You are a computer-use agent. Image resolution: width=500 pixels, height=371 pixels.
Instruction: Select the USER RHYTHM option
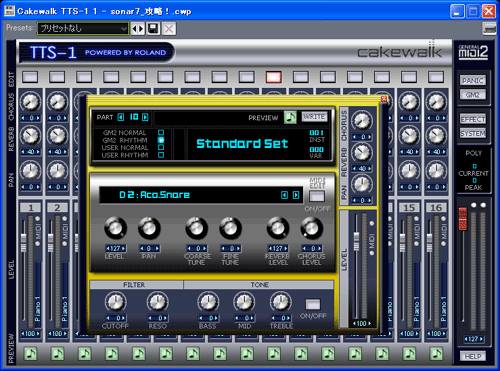pos(161,155)
